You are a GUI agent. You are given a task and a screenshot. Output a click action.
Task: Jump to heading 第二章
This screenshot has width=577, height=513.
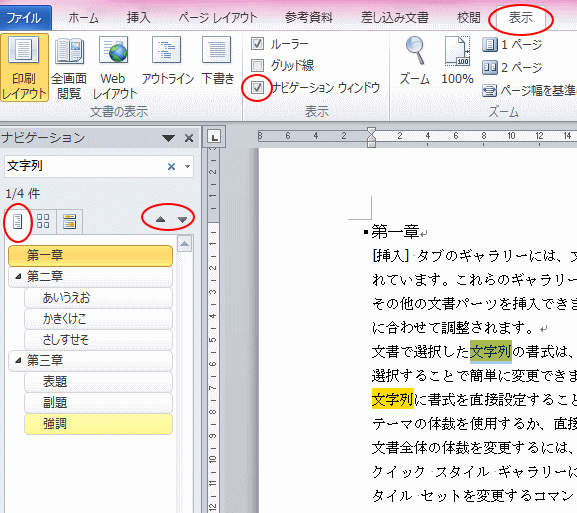(x=90, y=276)
